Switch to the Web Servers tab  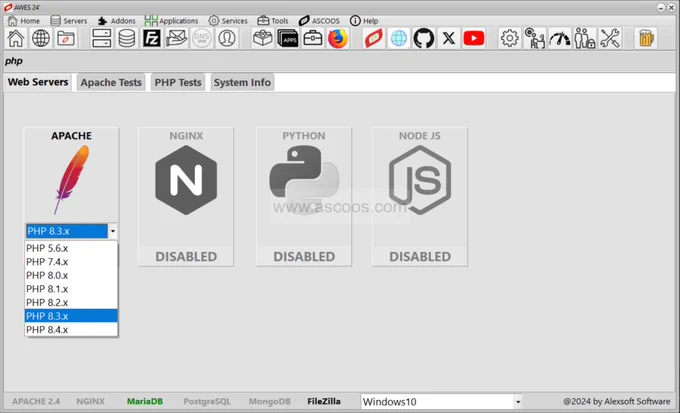point(38,82)
